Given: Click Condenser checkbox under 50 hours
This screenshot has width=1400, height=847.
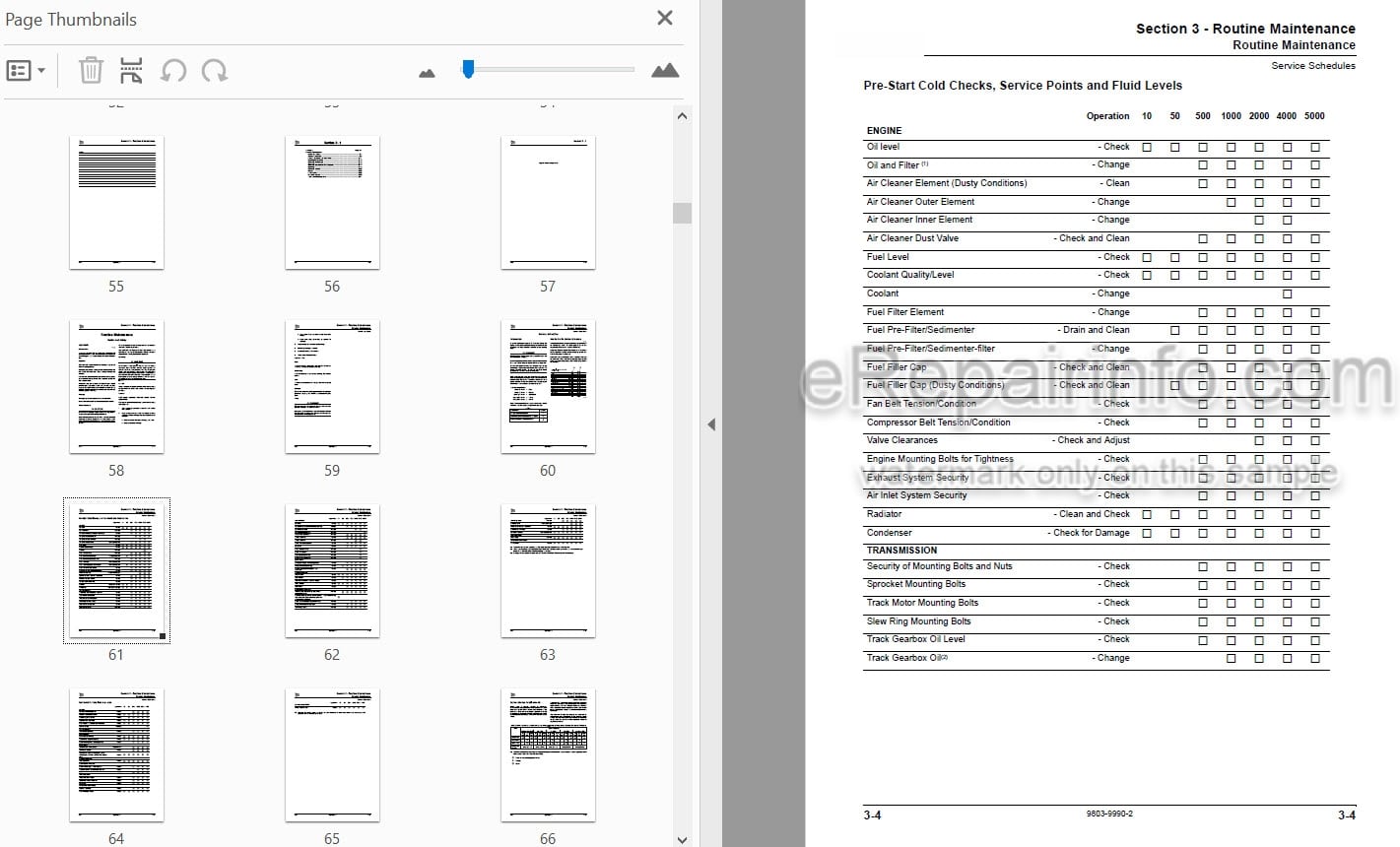Looking at the screenshot, I should [1174, 534].
